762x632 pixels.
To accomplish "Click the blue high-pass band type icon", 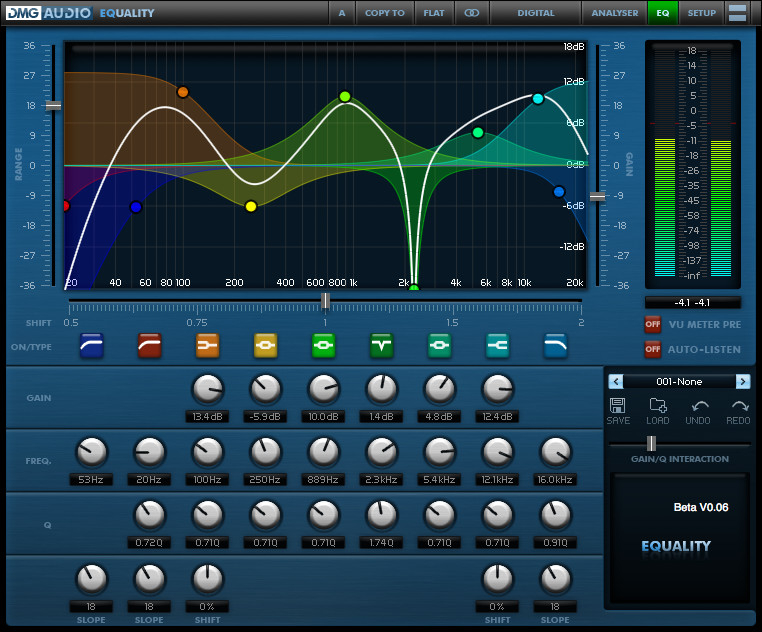I will (91, 346).
